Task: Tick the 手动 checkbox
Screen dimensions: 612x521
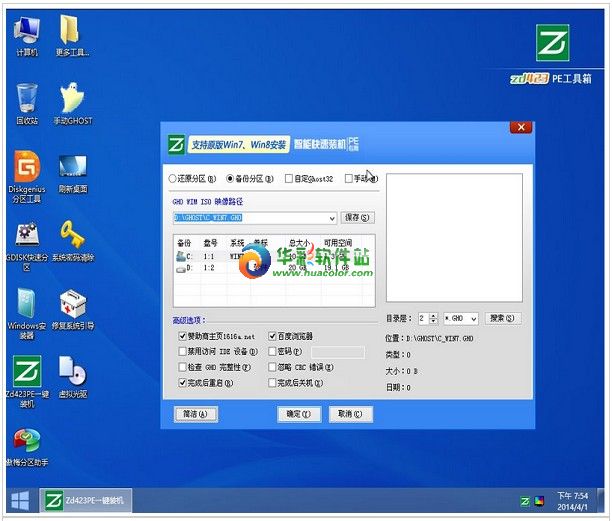Action: (349, 179)
